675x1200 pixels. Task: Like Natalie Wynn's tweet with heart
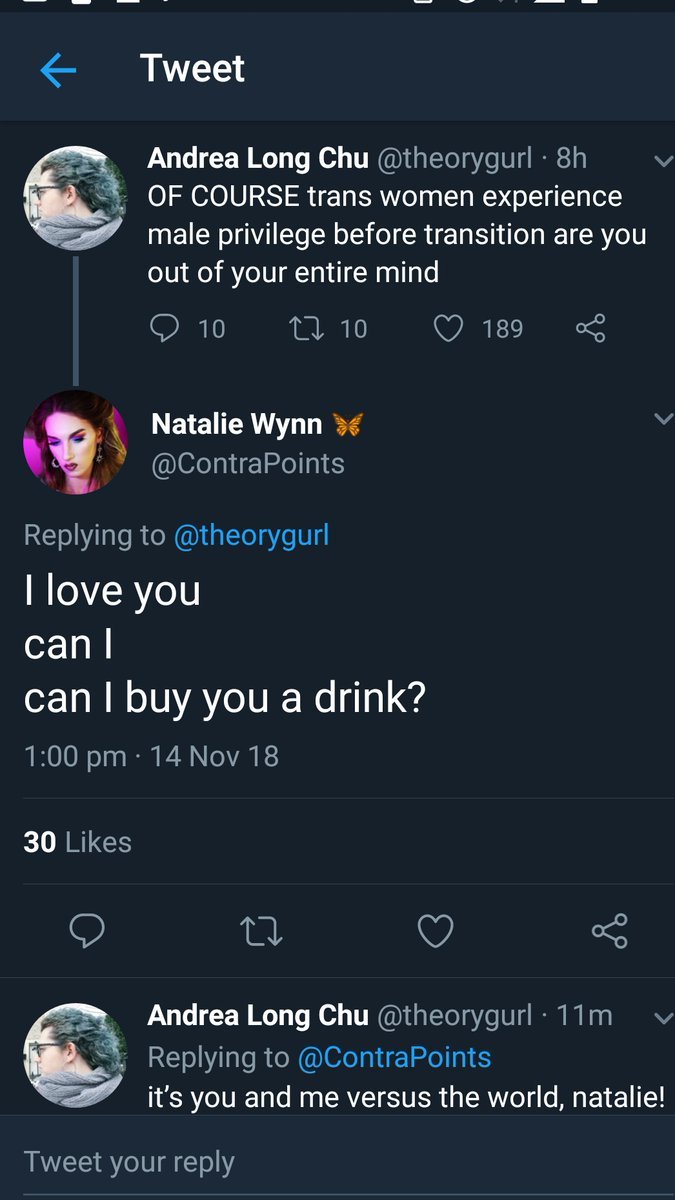pyautogui.click(x=435, y=931)
